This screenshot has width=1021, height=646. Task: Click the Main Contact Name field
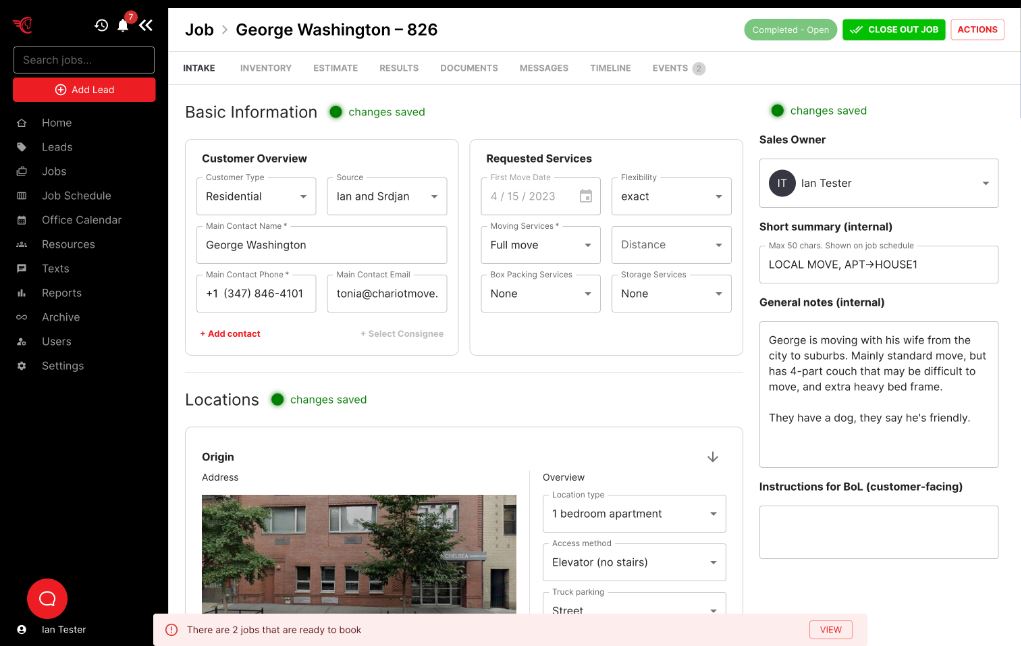[x=322, y=245]
